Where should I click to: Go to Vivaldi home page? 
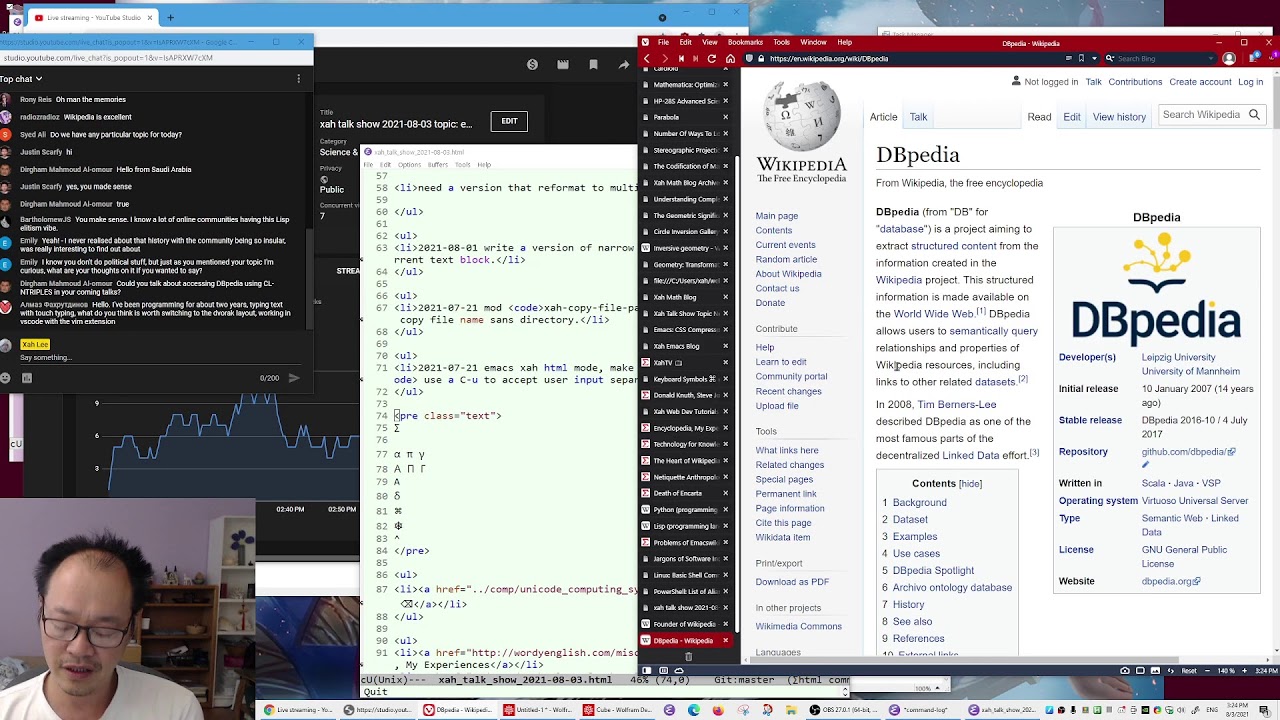730,58
